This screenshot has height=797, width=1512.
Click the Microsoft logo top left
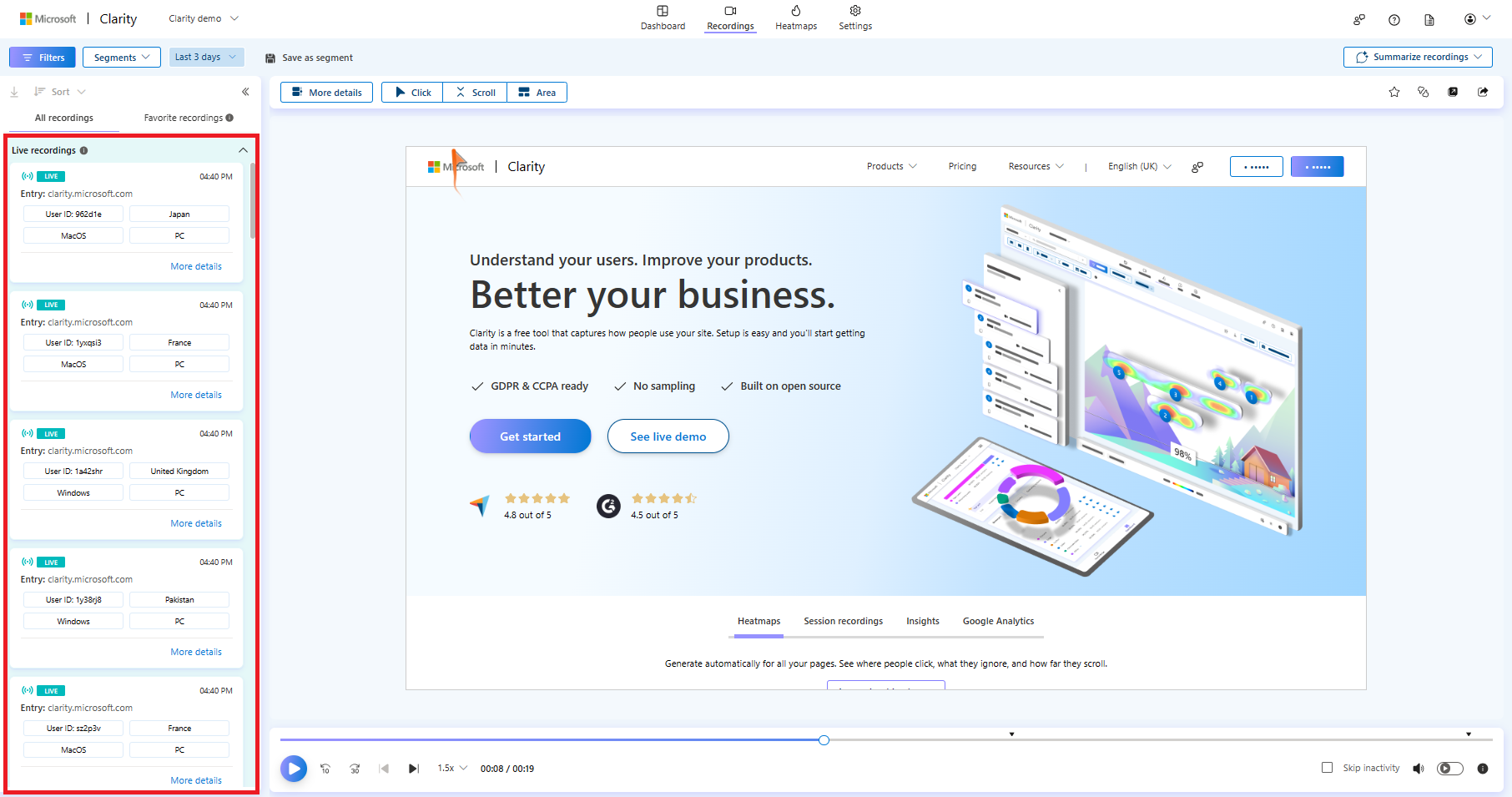tap(48, 18)
